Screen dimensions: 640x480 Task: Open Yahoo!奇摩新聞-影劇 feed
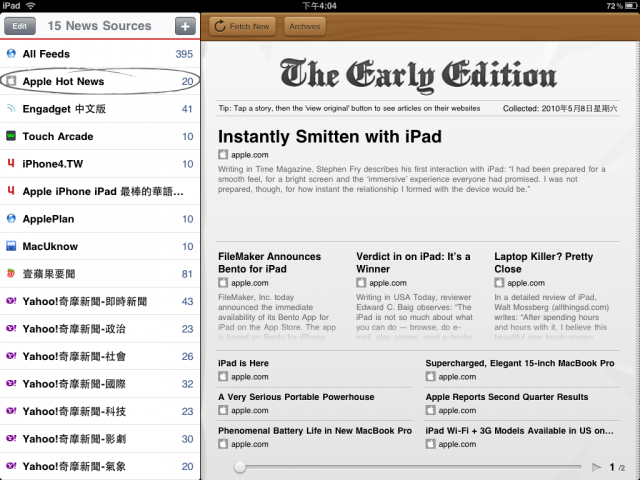(100, 439)
